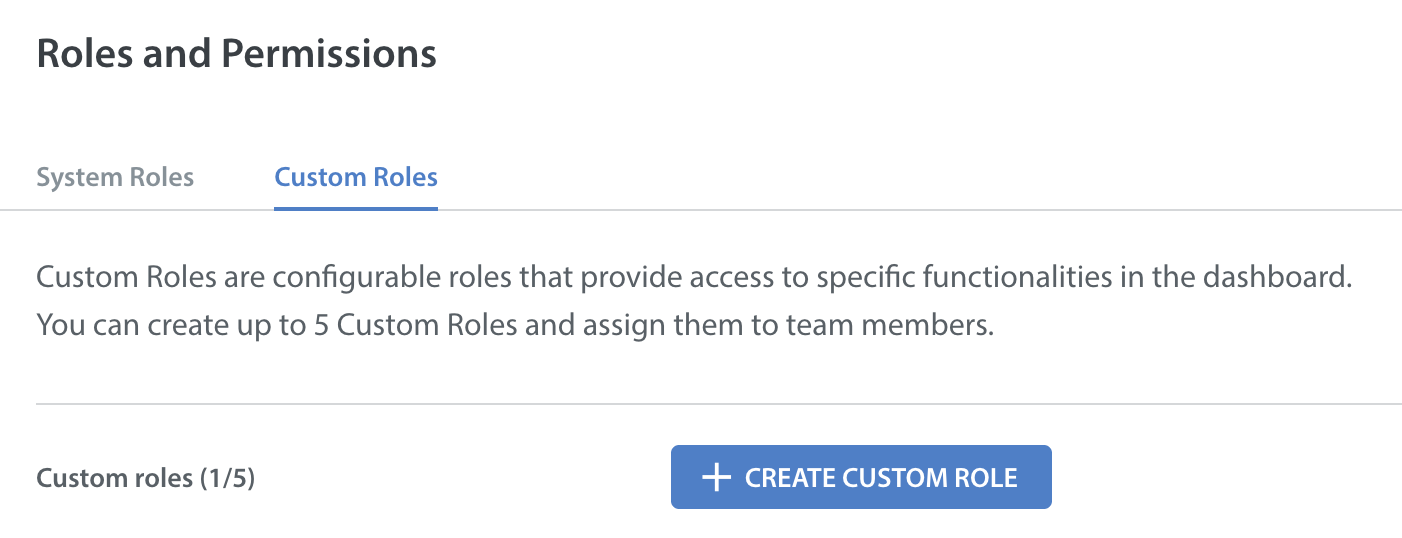
Task: Click the sentence about creating 5 Custom Roles
Action: [x=515, y=326]
